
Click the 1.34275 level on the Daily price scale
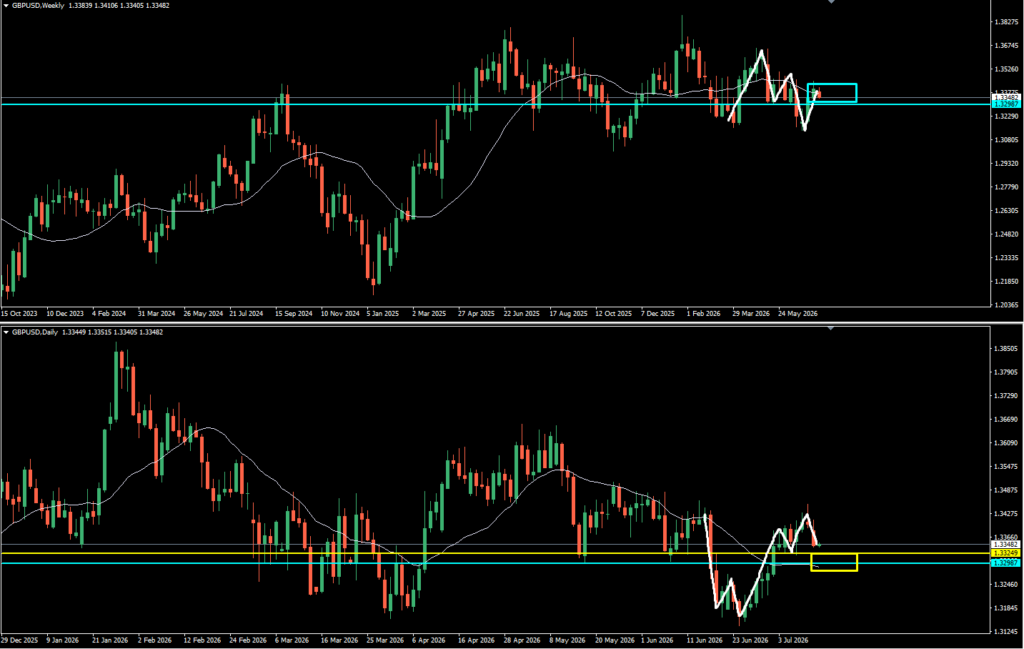click(1006, 514)
